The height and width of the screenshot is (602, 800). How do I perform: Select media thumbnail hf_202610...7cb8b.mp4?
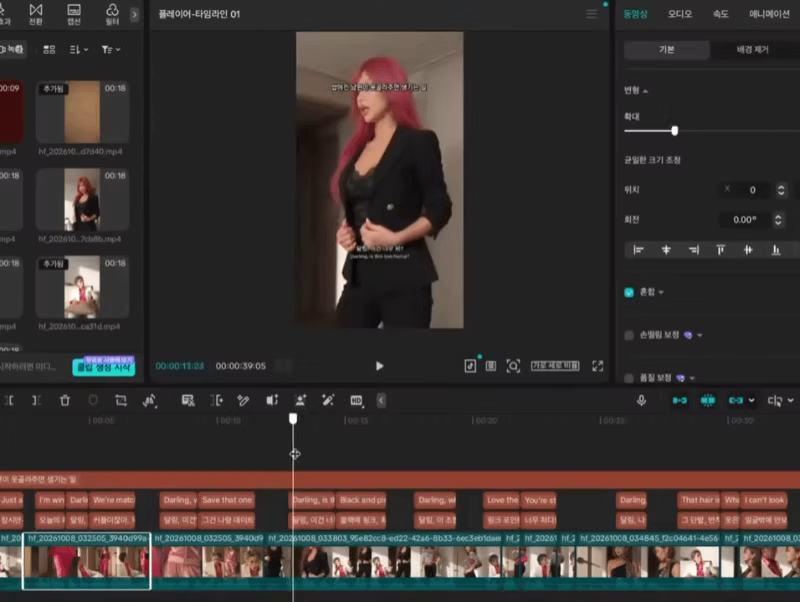pyautogui.click(x=82, y=199)
